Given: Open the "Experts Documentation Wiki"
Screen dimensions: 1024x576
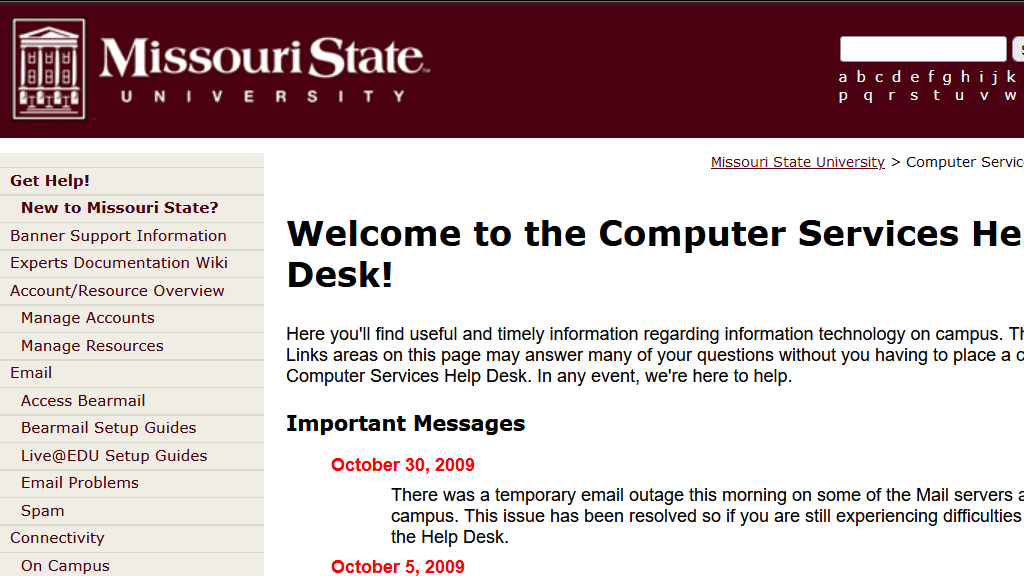Looking at the screenshot, I should click(x=120, y=263).
